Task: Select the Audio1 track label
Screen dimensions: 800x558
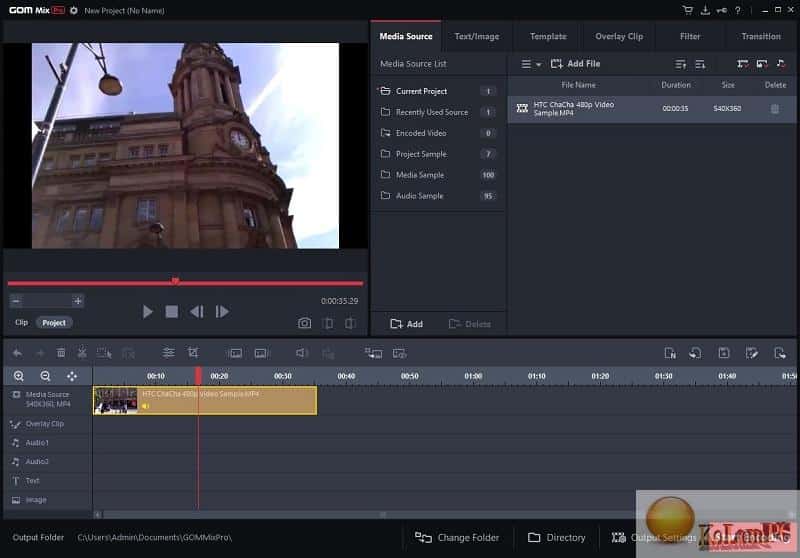Action: tap(37, 443)
